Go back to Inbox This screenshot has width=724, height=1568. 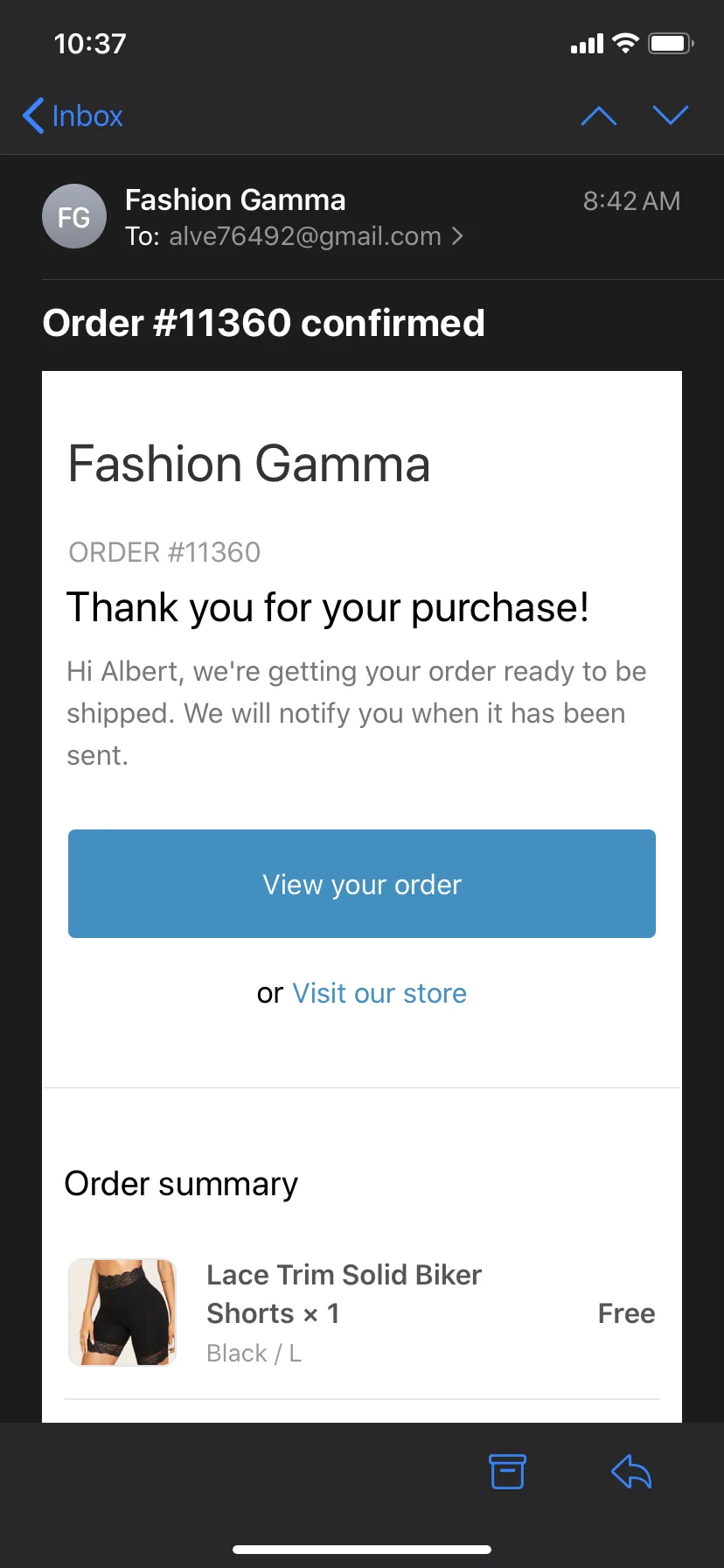73,115
